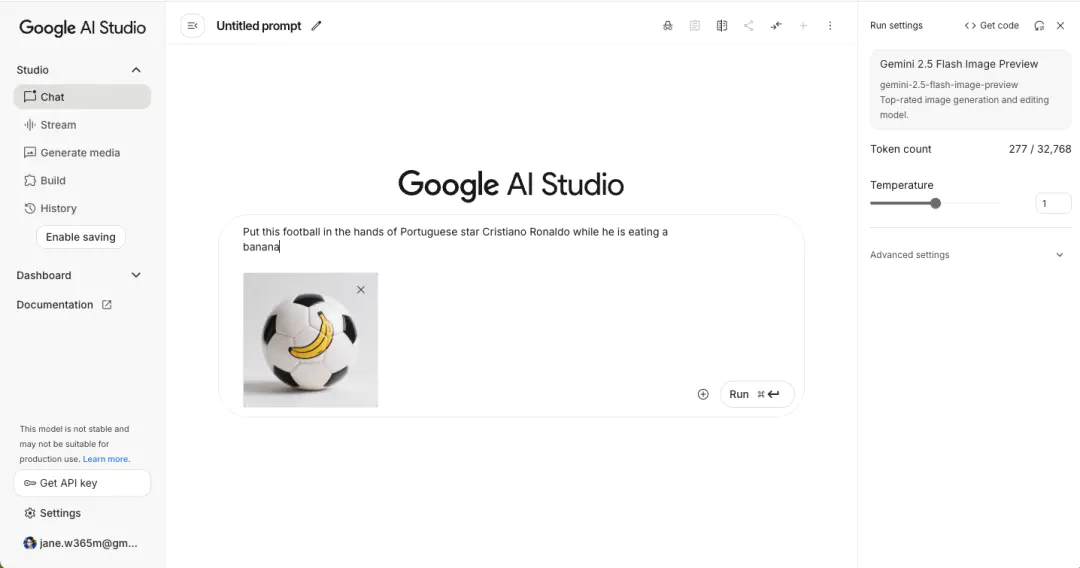The width and height of the screenshot is (1080, 568).
Task: Select Generate media in the sidebar
Action: pos(82,152)
